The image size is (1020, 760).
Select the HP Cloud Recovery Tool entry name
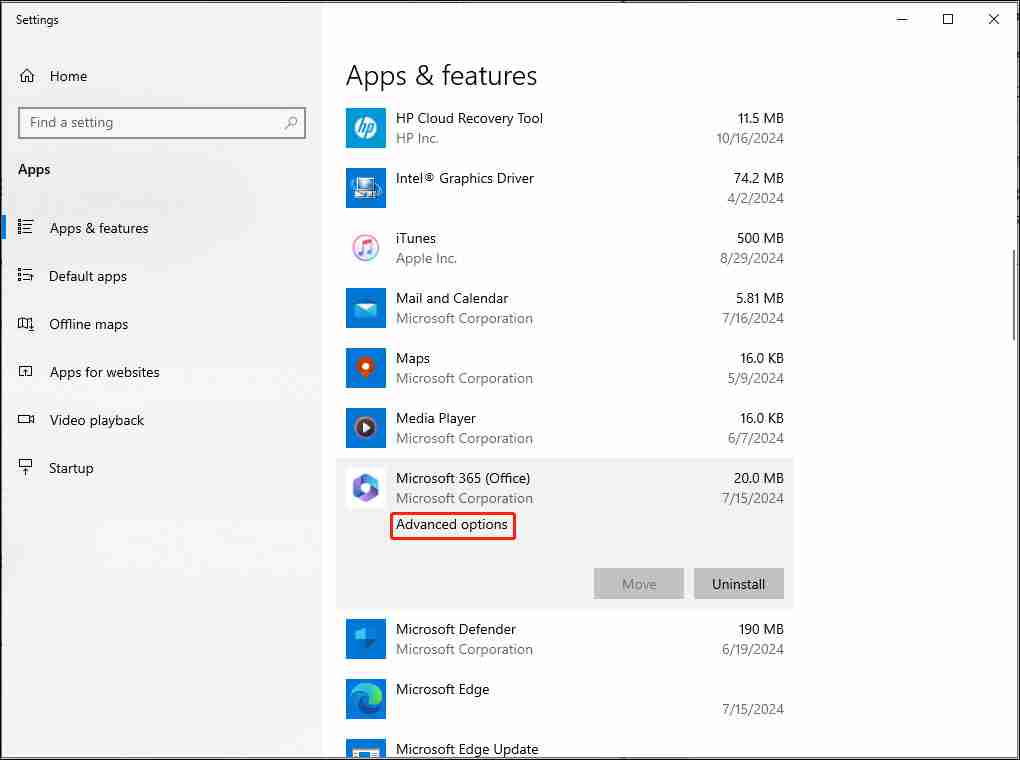pos(469,118)
